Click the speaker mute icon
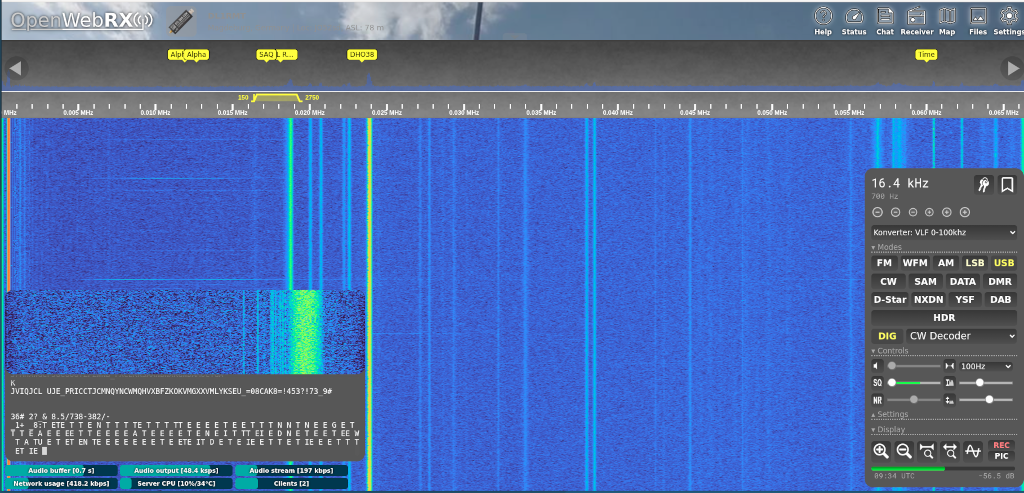 pyautogui.click(x=877, y=367)
